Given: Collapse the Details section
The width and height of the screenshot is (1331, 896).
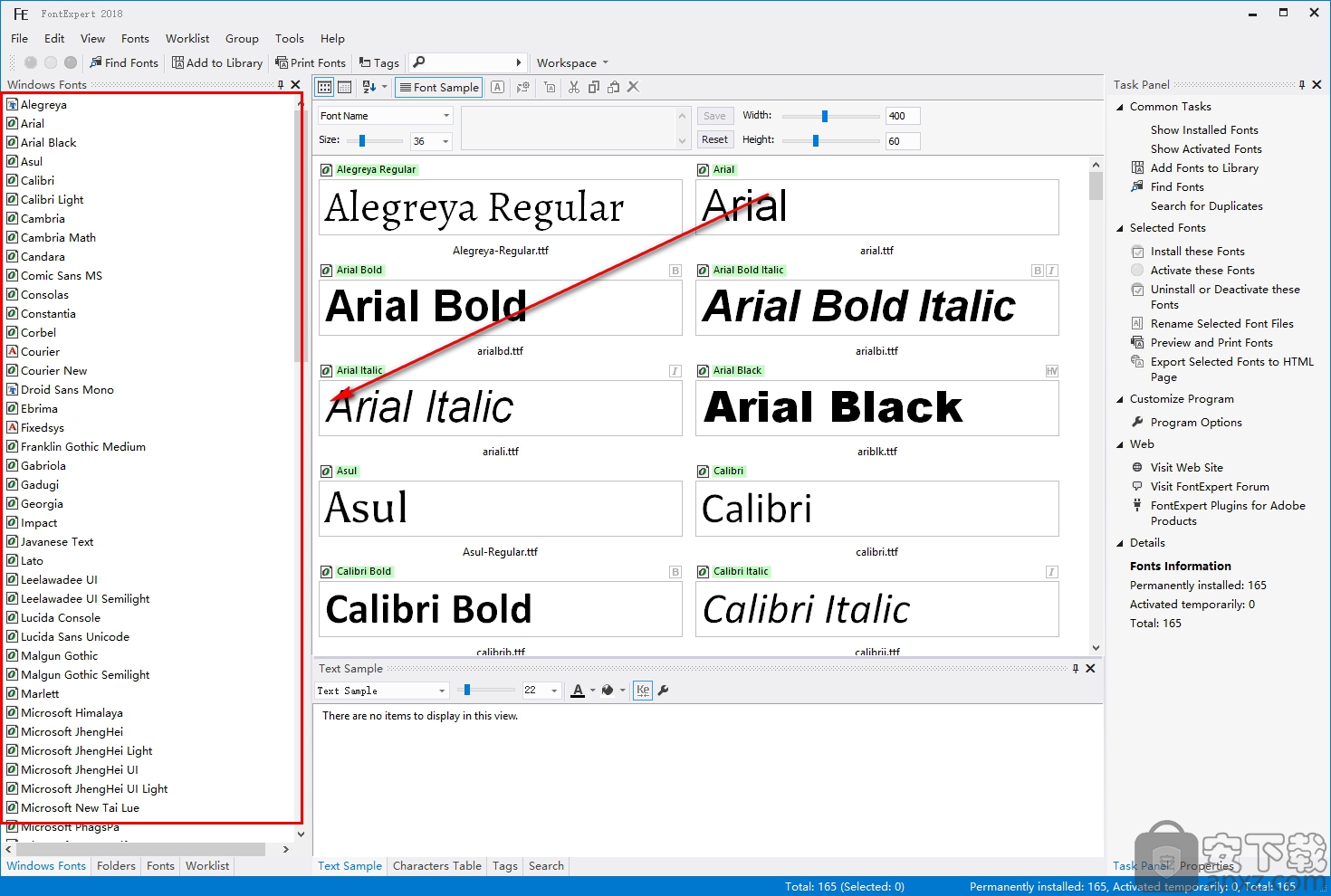Looking at the screenshot, I should [x=1120, y=543].
